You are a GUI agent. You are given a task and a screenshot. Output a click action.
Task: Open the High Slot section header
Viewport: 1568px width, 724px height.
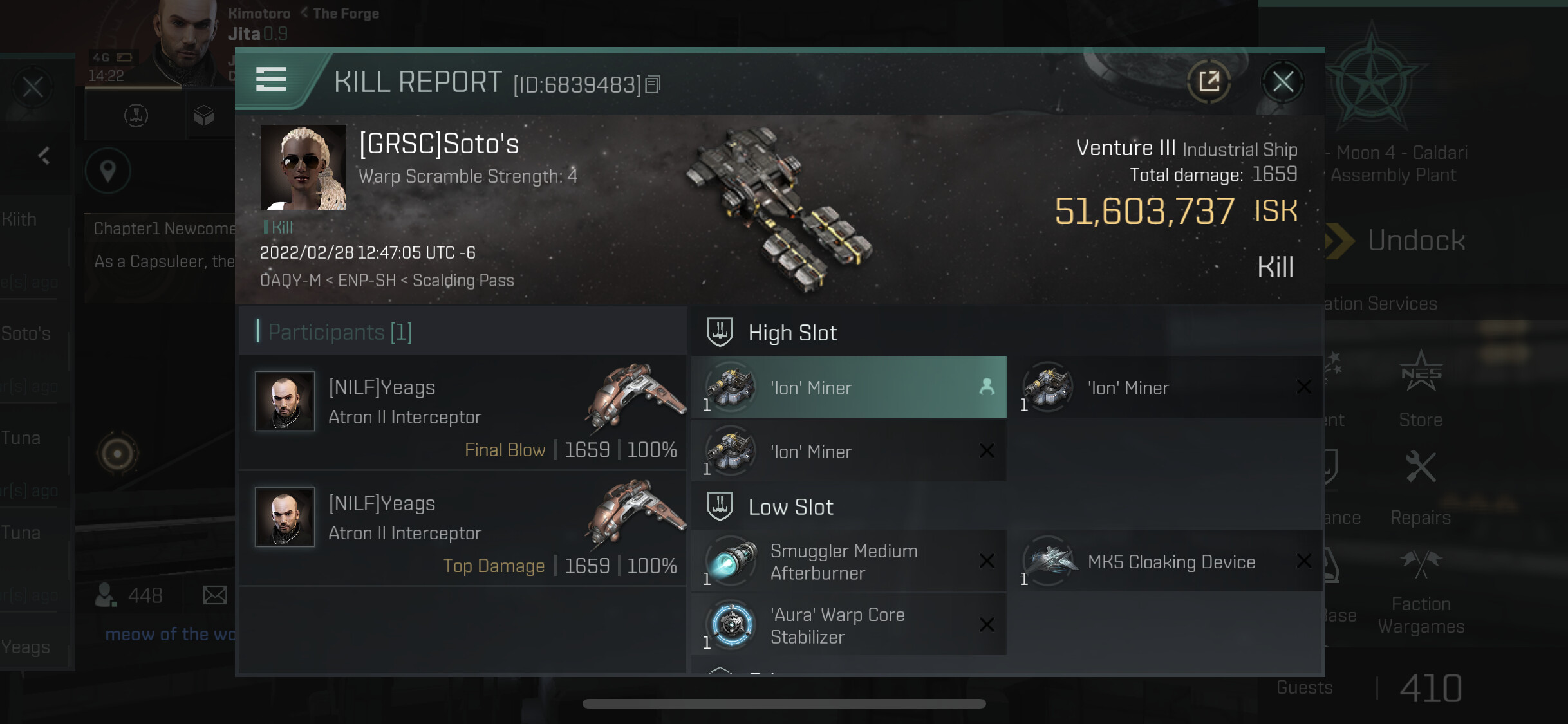pos(792,333)
